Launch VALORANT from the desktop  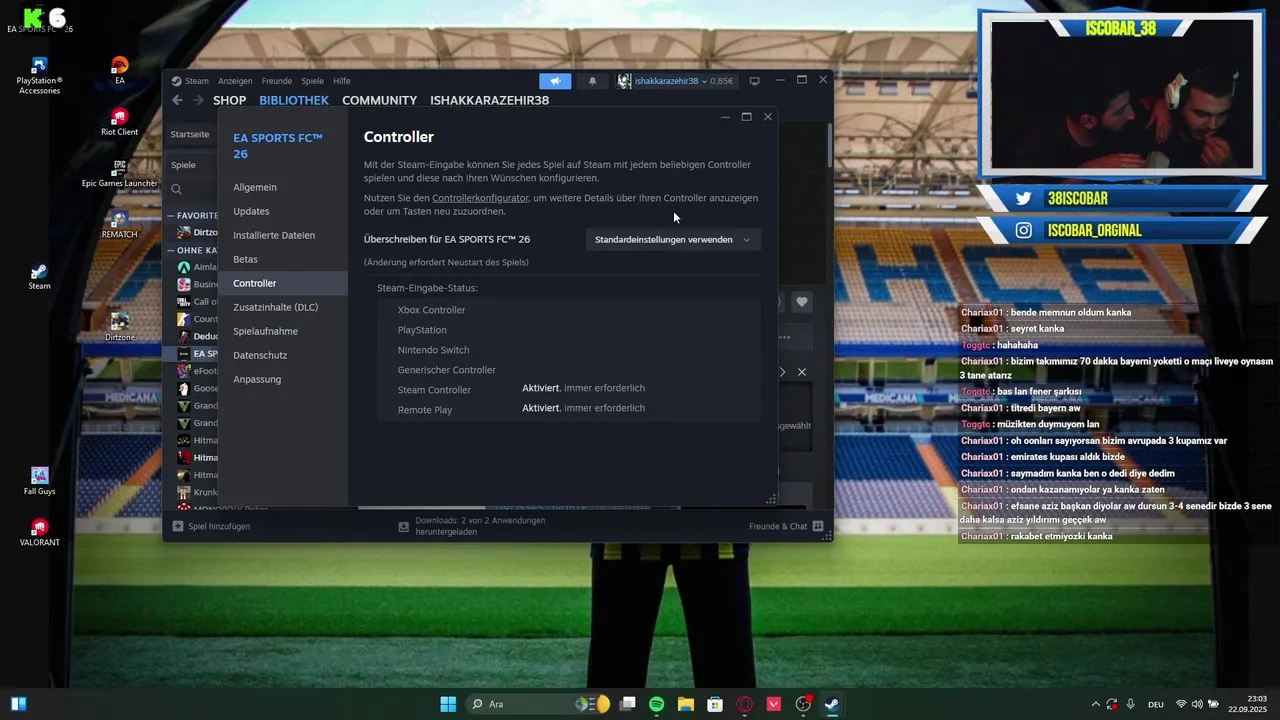click(x=39, y=533)
